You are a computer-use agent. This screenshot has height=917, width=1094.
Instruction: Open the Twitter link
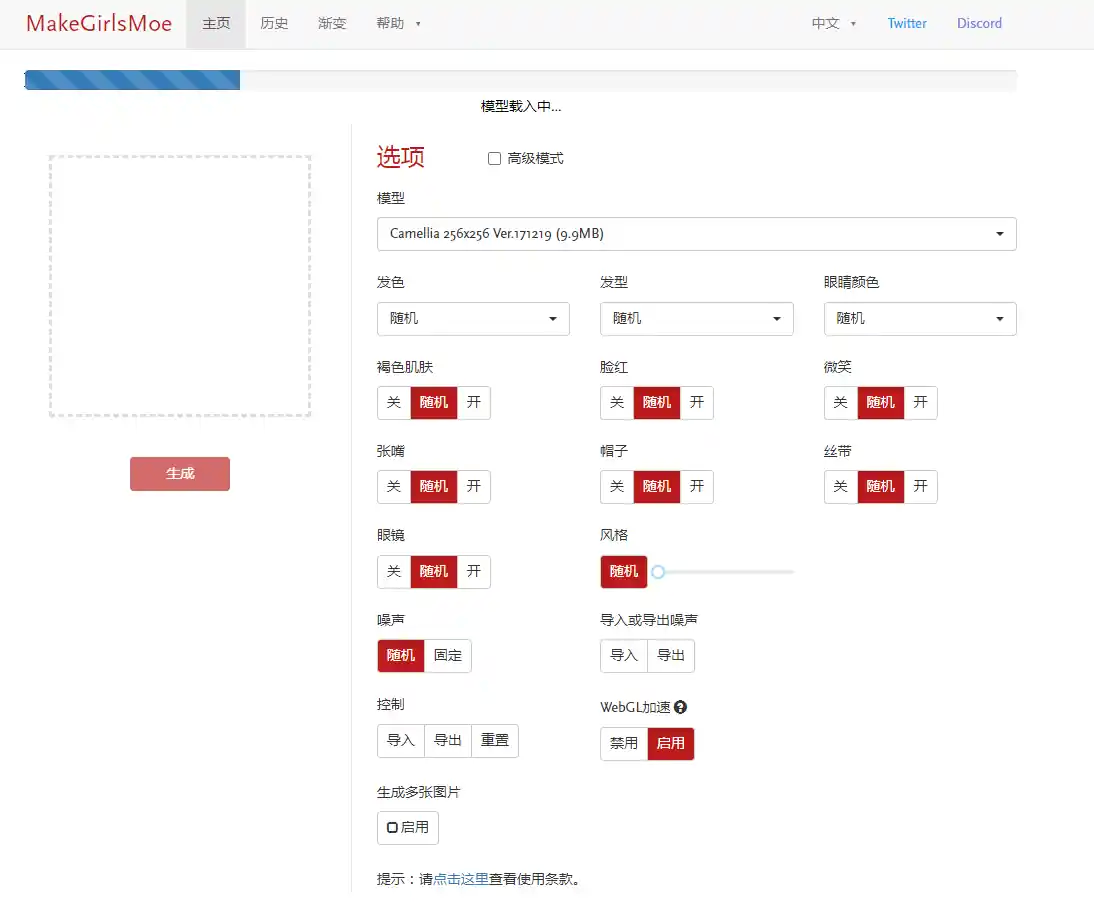click(907, 23)
